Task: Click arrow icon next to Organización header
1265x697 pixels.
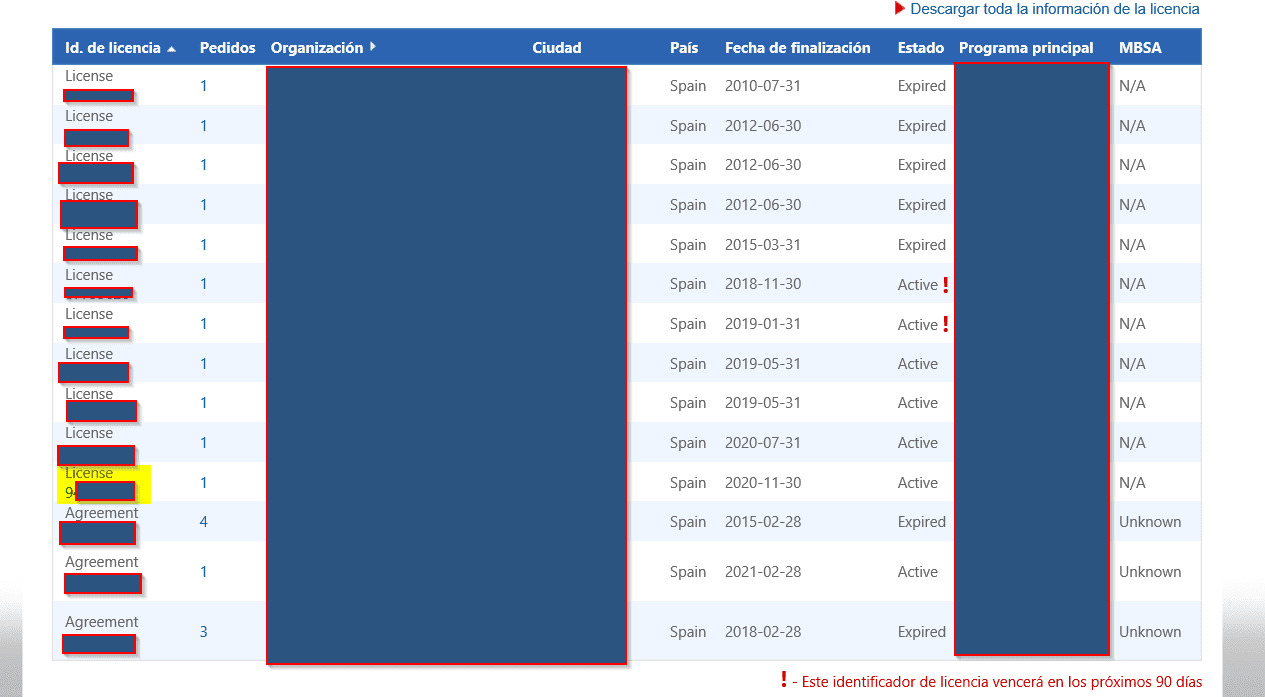Action: click(373, 47)
